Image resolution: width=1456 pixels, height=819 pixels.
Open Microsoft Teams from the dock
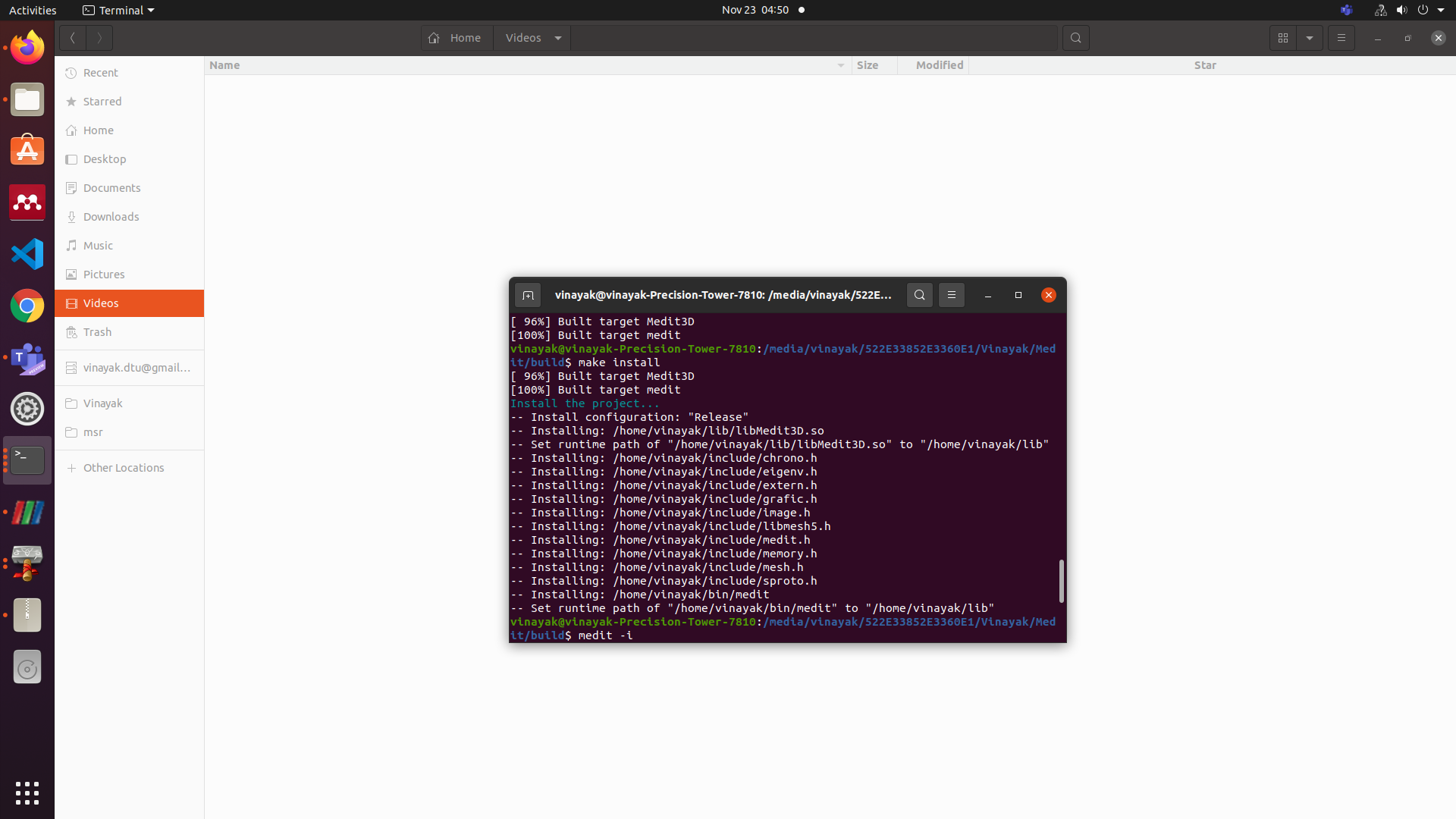(27, 357)
